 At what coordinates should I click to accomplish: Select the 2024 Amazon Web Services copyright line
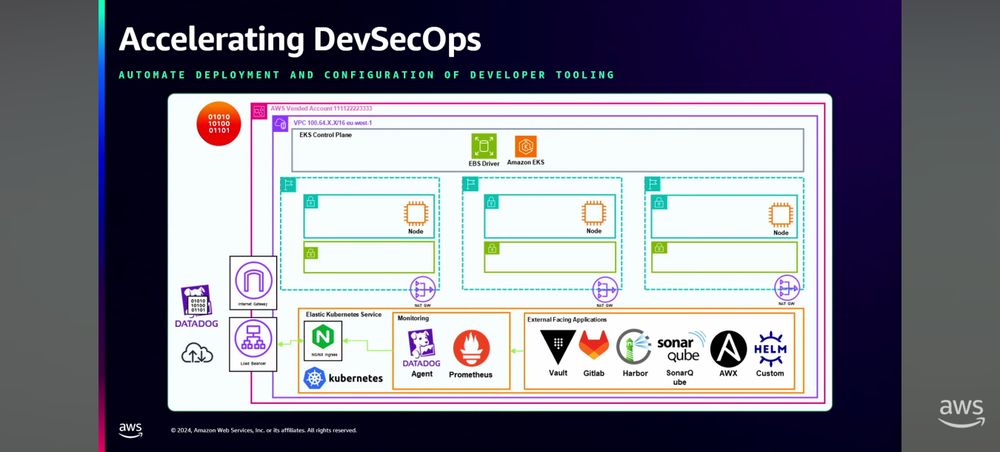[x=263, y=430]
